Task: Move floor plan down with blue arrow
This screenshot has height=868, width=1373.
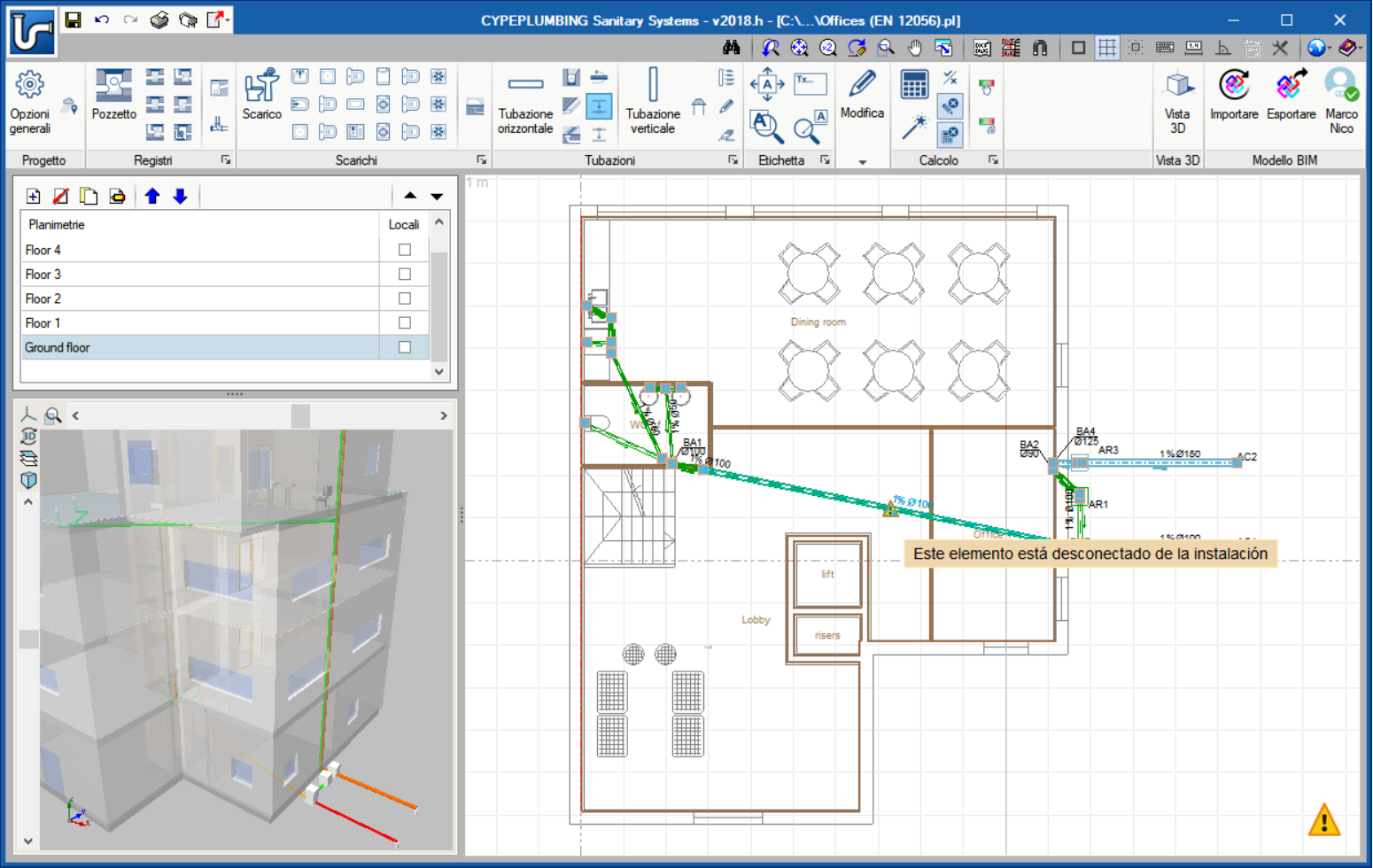Action: pyautogui.click(x=180, y=196)
